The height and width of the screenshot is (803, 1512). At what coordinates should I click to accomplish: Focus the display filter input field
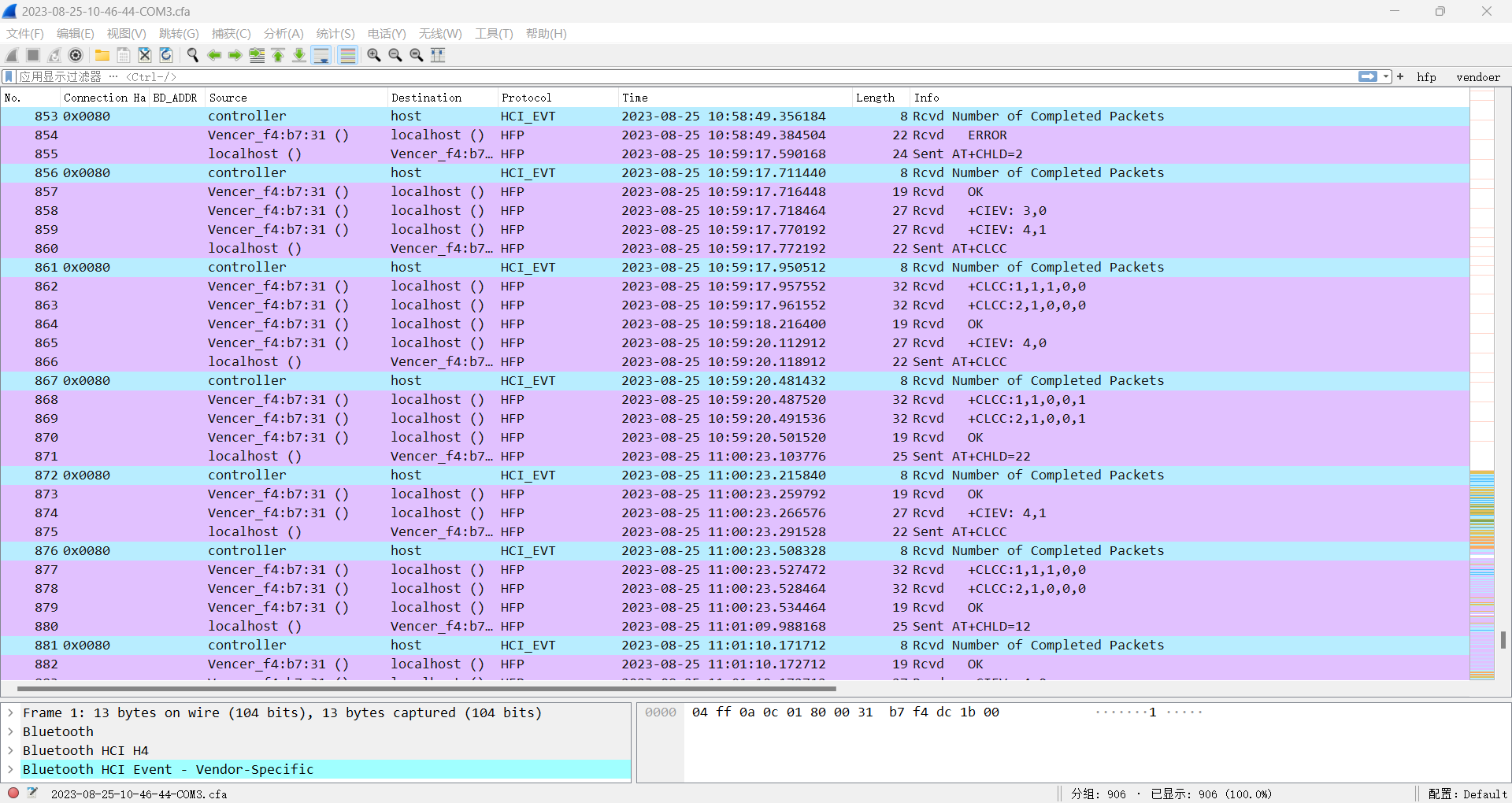tap(685, 76)
